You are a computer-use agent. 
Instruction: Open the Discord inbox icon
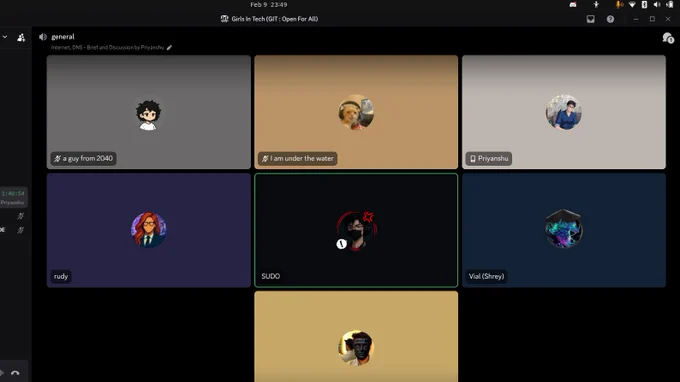pos(590,19)
